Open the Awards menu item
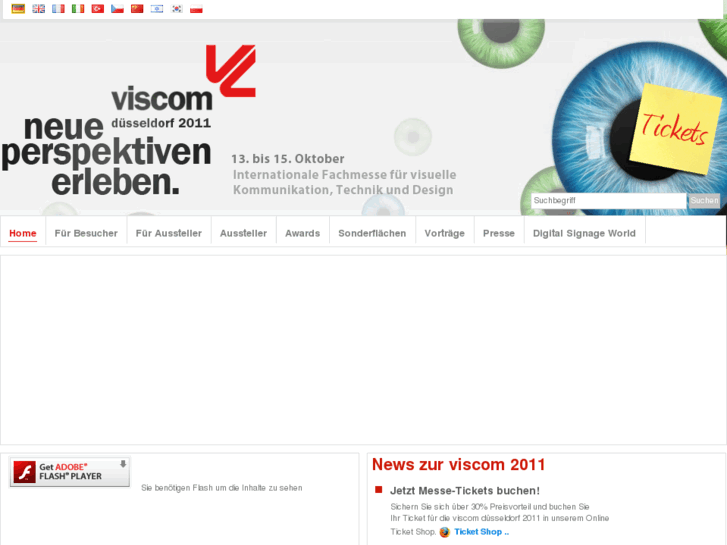This screenshot has height=545, width=727. click(302, 233)
